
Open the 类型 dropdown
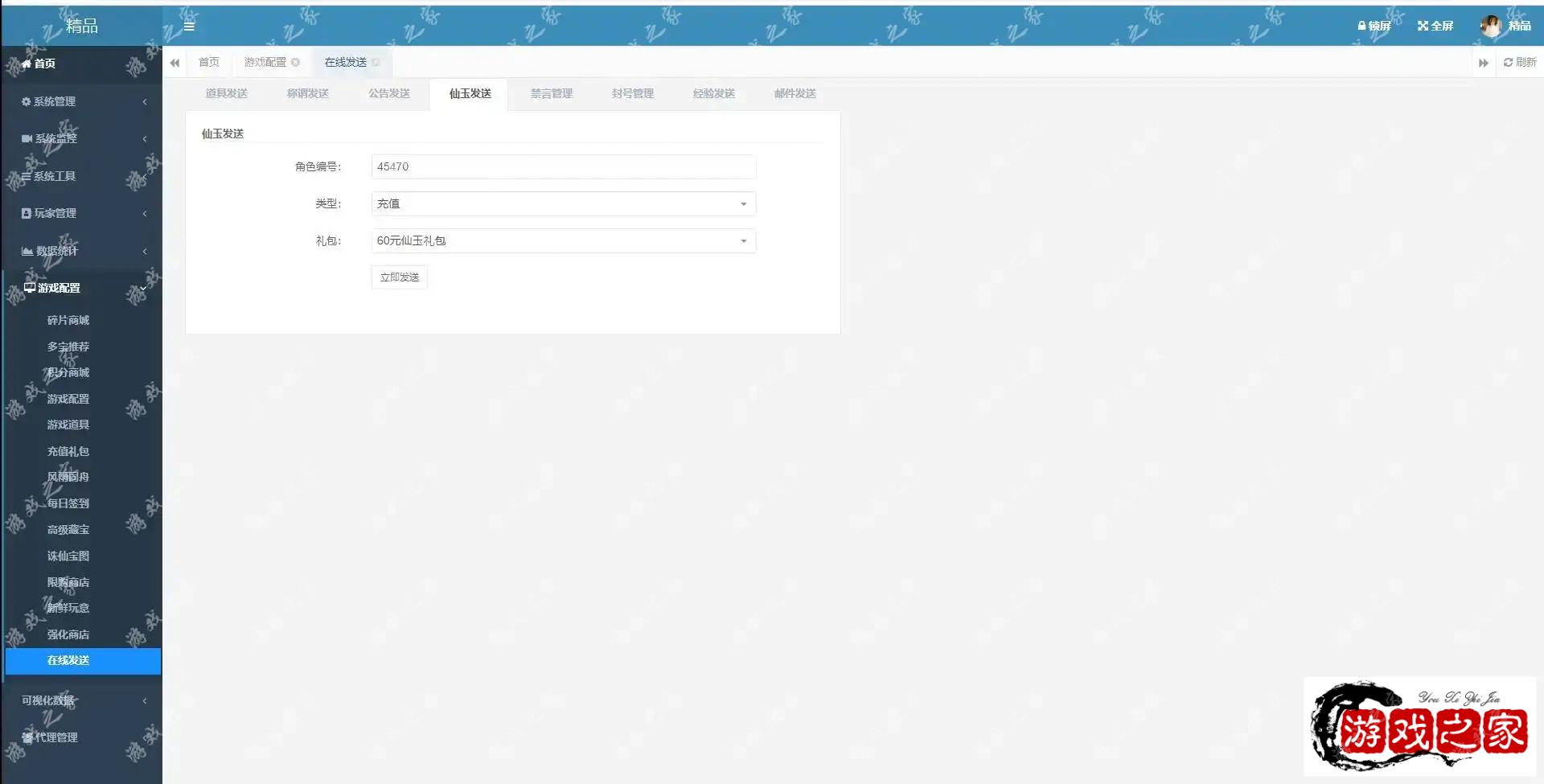pyautogui.click(x=563, y=203)
